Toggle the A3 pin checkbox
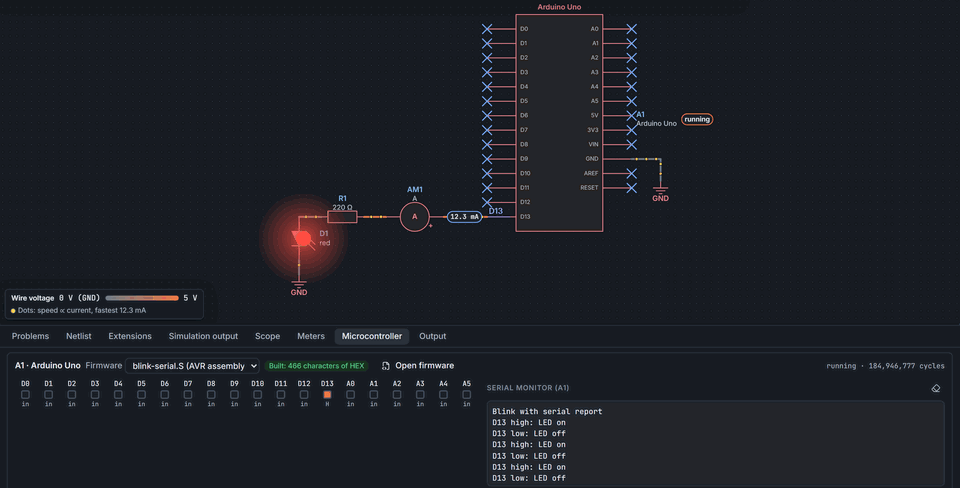This screenshot has height=488, width=960. click(x=420, y=395)
